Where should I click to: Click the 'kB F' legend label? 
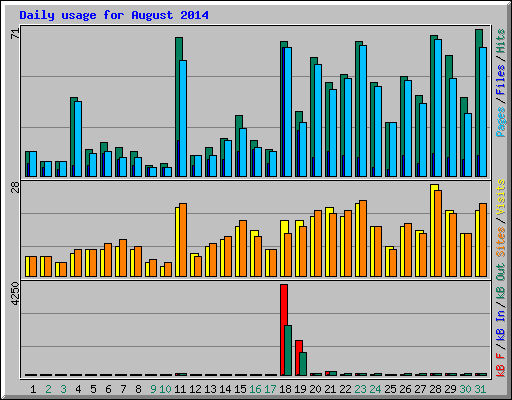tap(501, 365)
